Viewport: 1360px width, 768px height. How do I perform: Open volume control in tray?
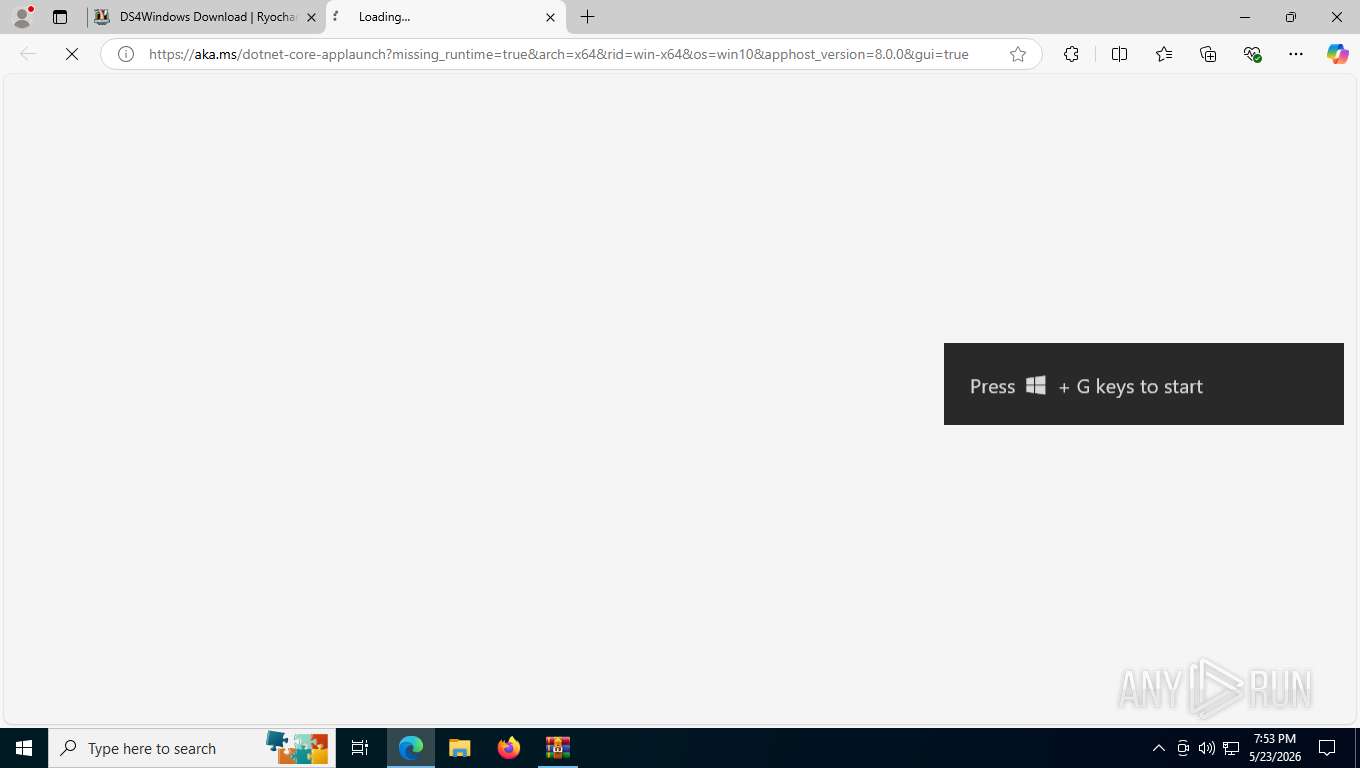click(1207, 748)
